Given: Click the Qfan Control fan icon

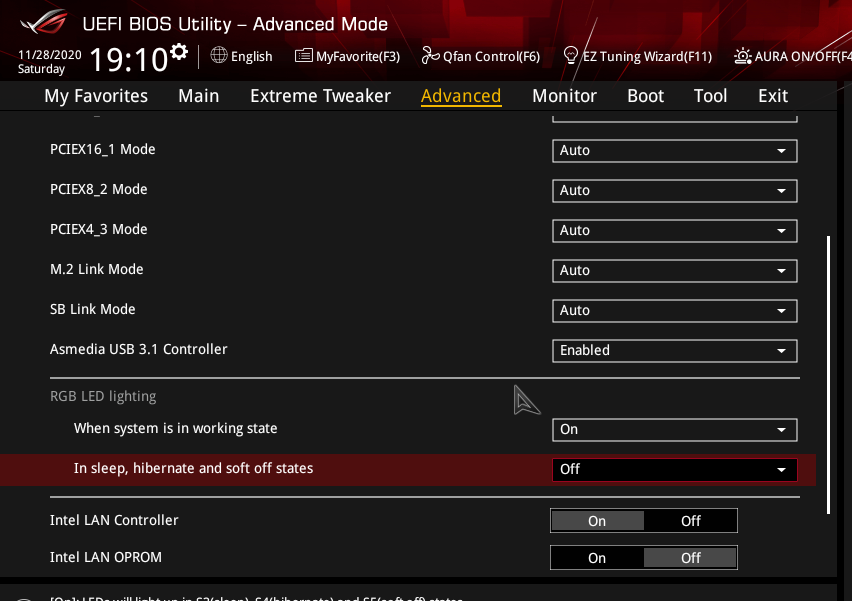Looking at the screenshot, I should [430, 55].
